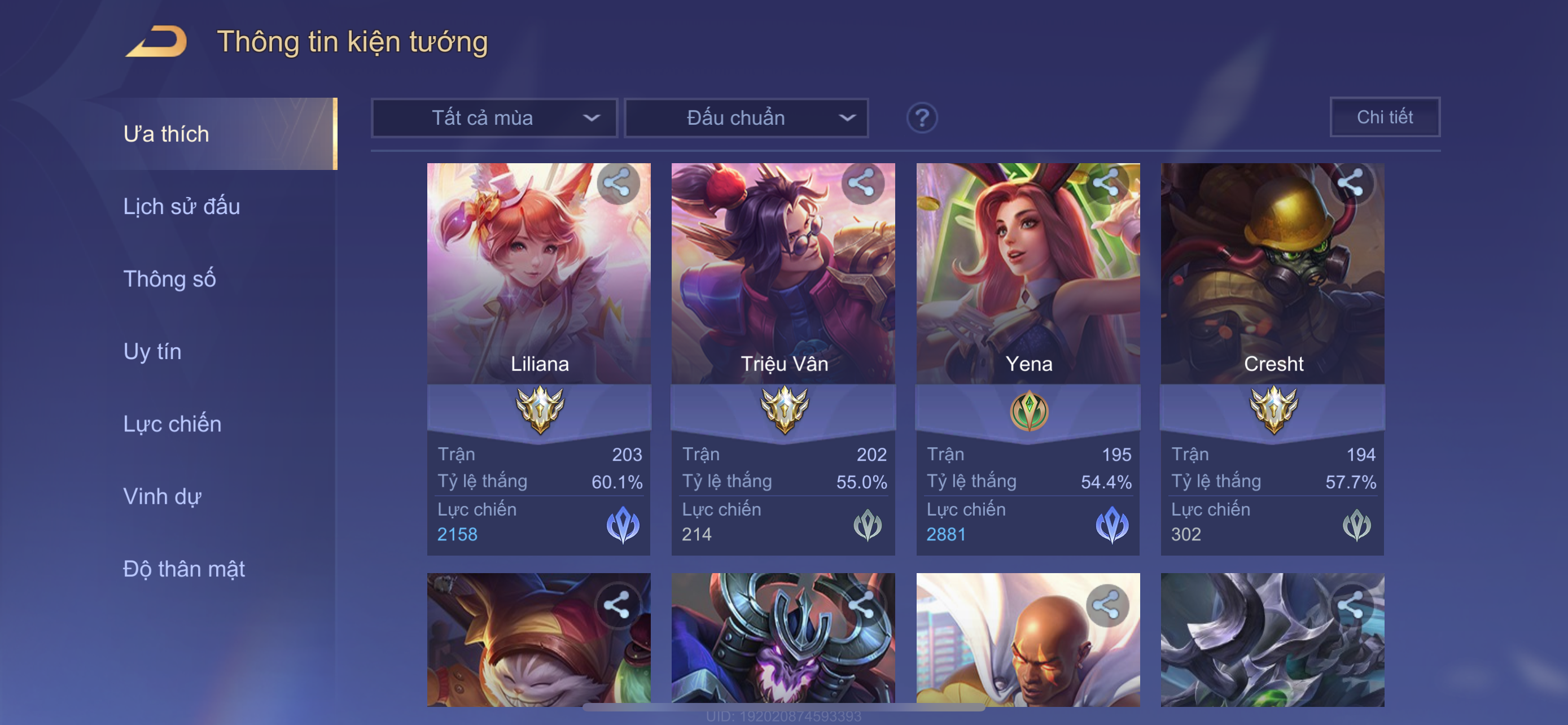Open the help question mark icon
Screen dimensions: 1568x725
point(922,117)
